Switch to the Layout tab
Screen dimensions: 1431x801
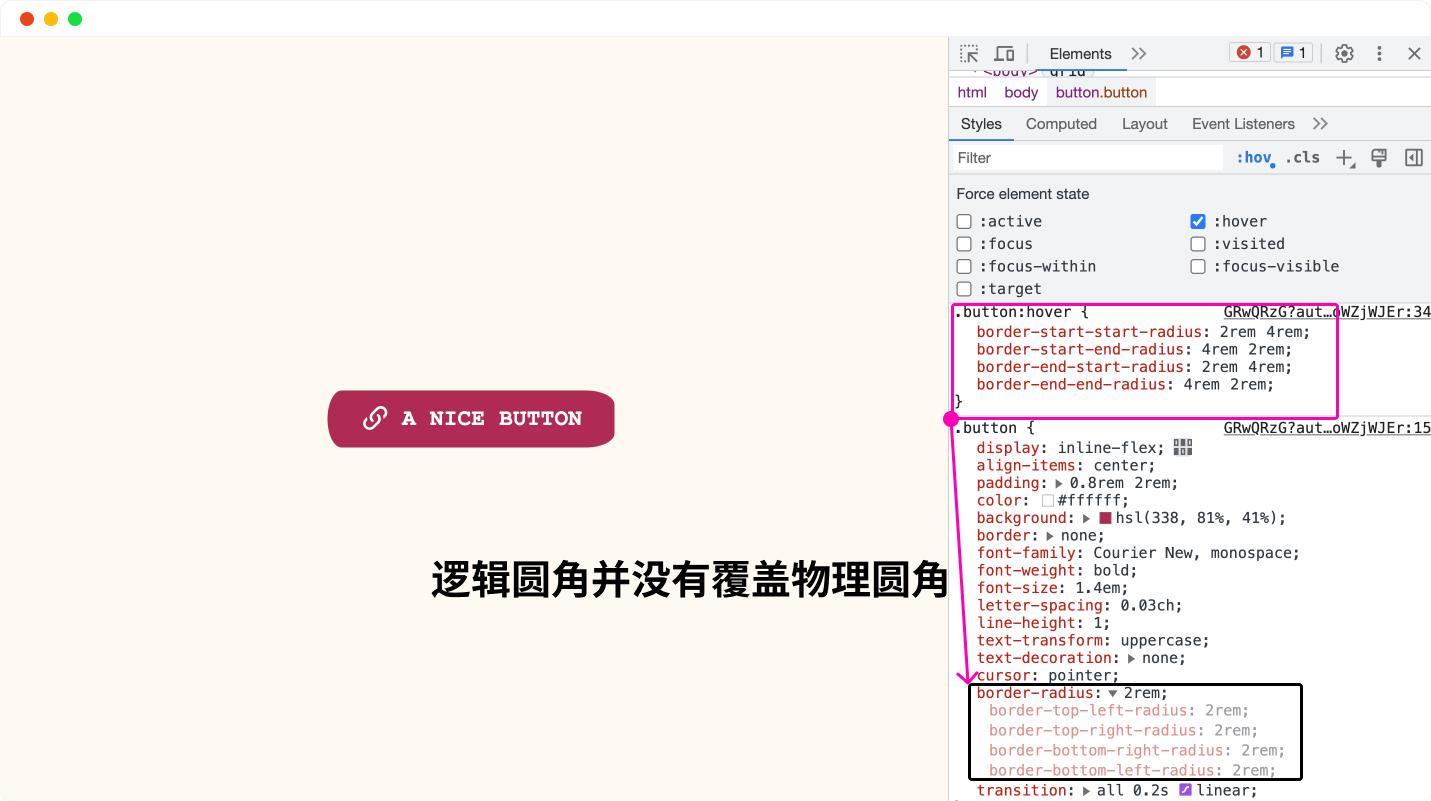1144,124
